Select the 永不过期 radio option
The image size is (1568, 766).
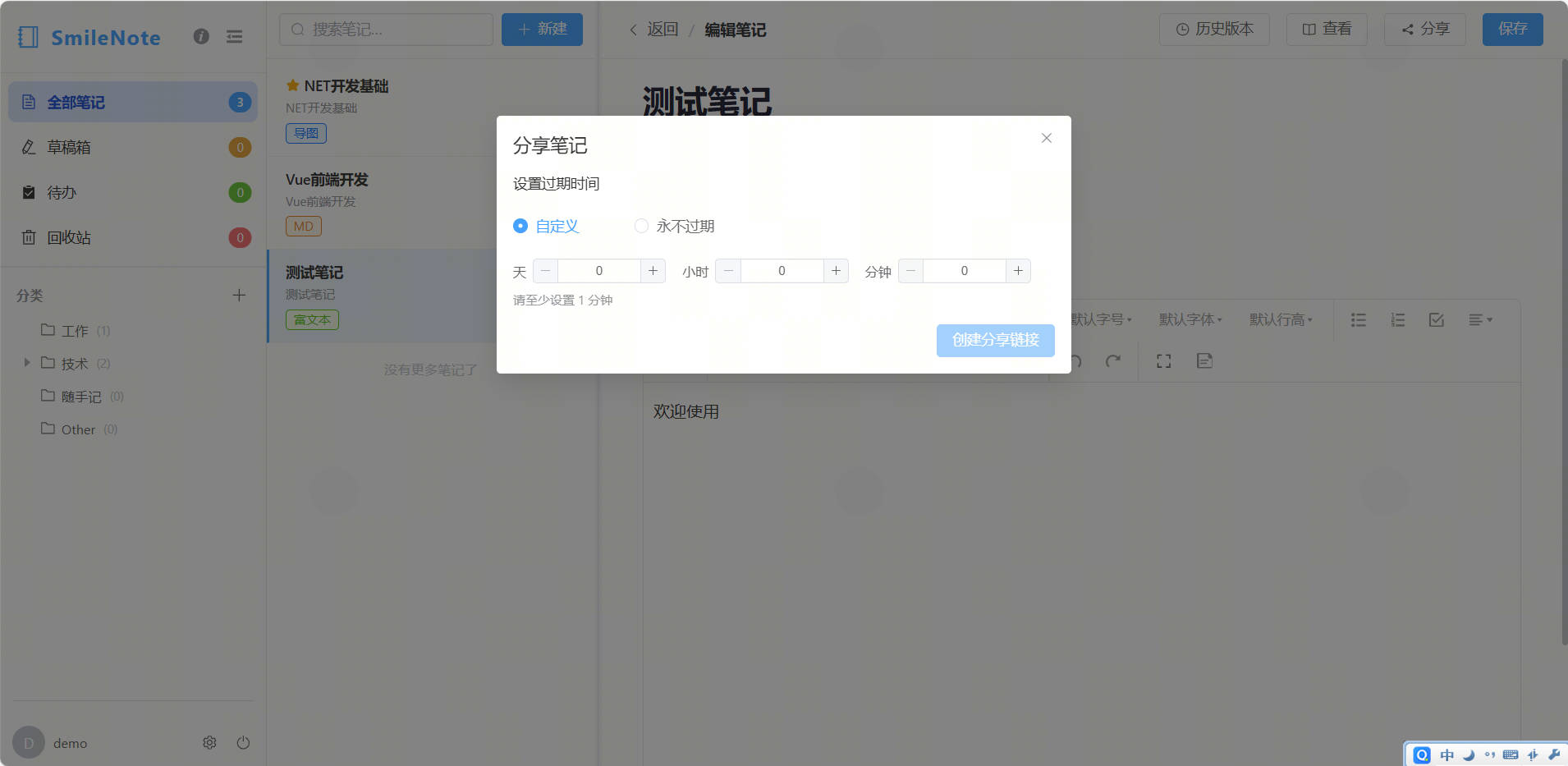click(674, 226)
